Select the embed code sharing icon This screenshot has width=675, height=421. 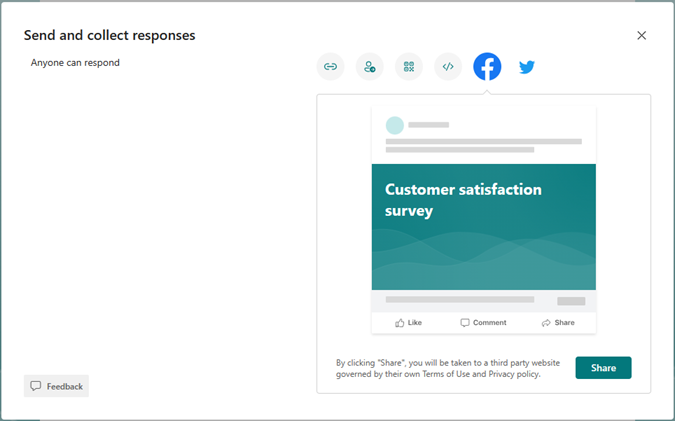click(x=448, y=67)
